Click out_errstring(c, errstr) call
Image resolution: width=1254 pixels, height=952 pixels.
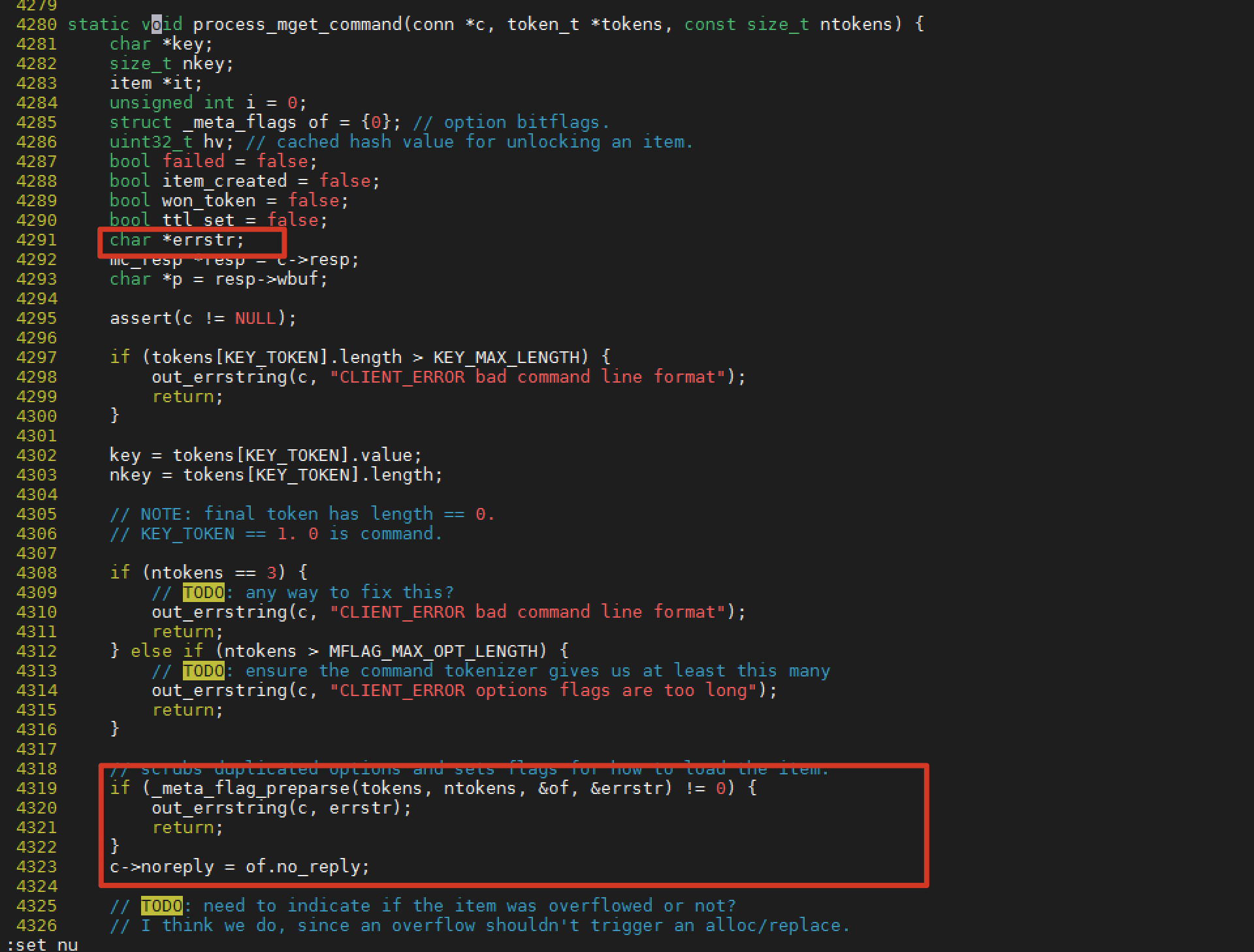click(281, 808)
